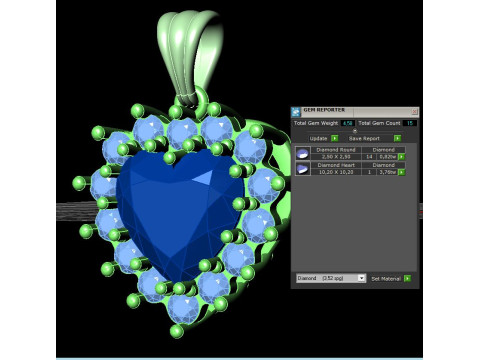The height and width of the screenshot is (360, 480).
Task: Click the green Update arrow button
Action: 335,138
